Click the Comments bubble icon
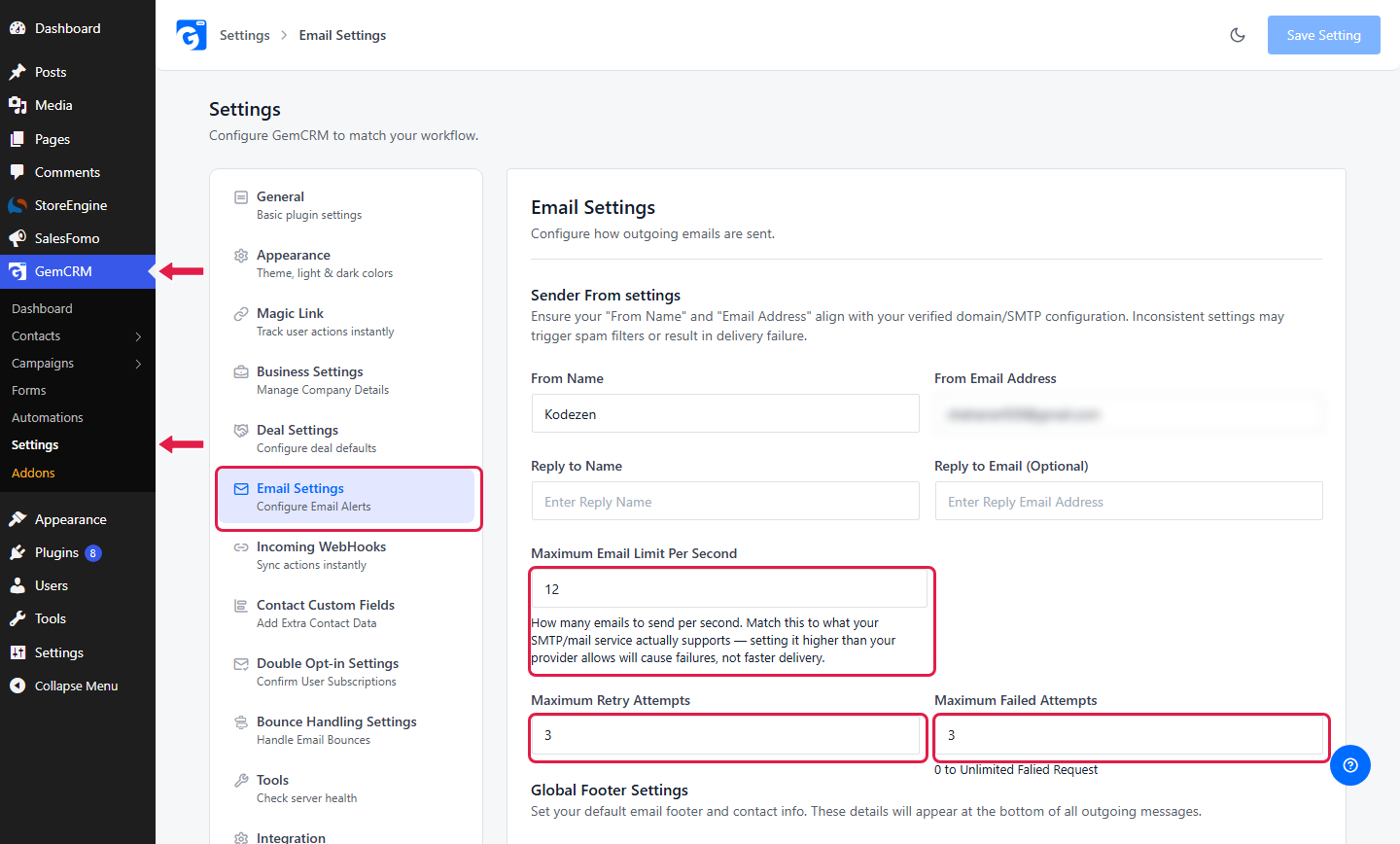 [x=17, y=172]
